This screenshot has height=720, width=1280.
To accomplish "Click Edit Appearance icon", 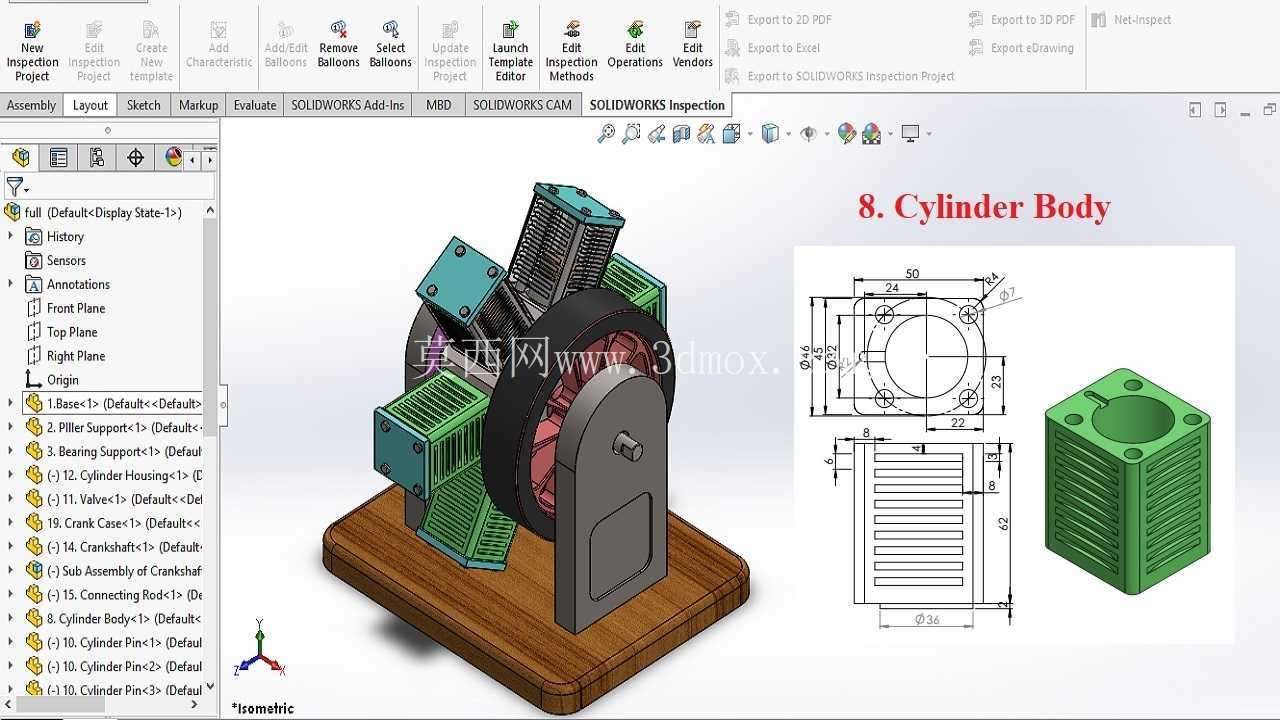I will (847, 134).
